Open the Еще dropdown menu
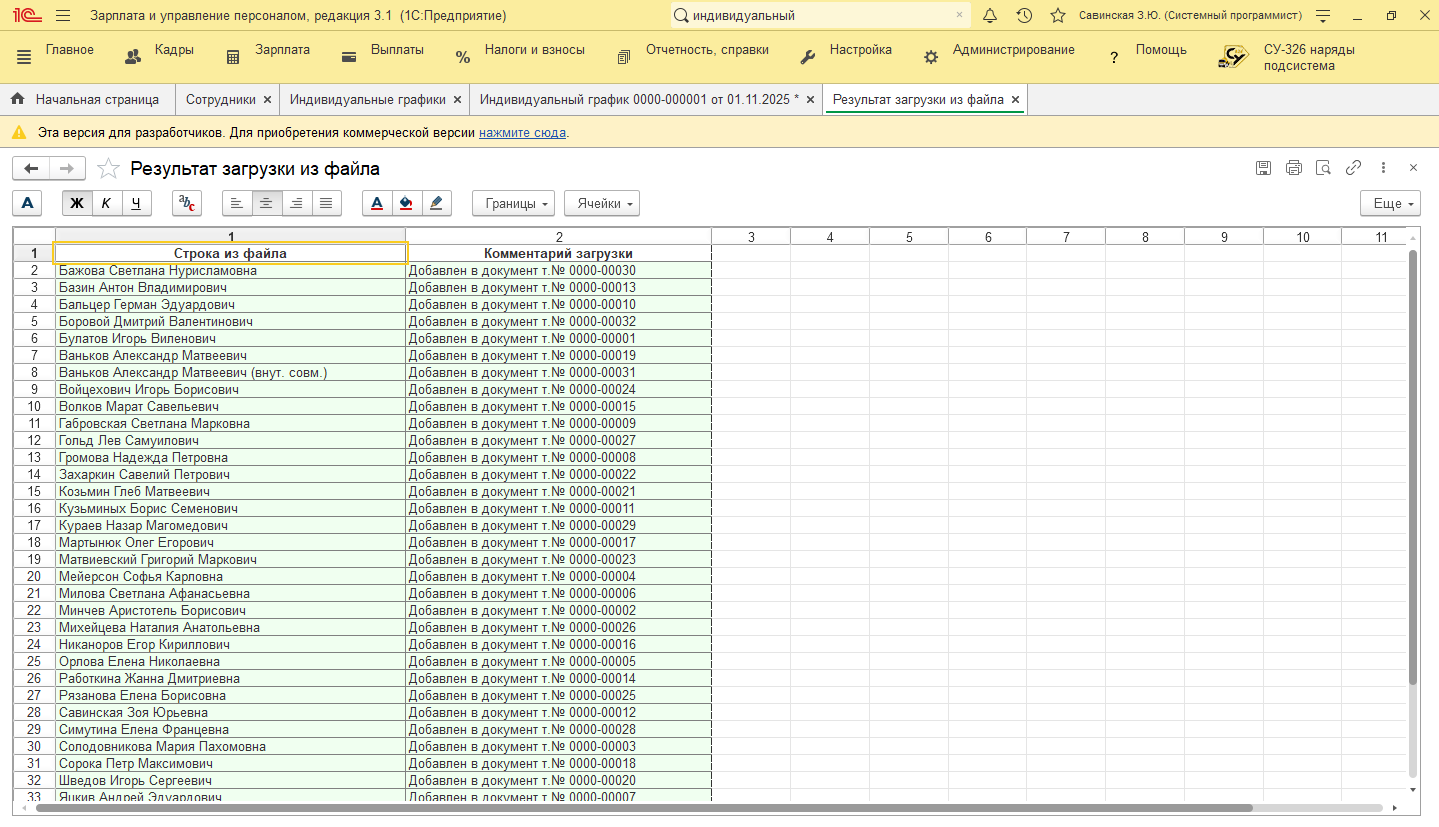This screenshot has height=827, width=1439. [x=1391, y=203]
